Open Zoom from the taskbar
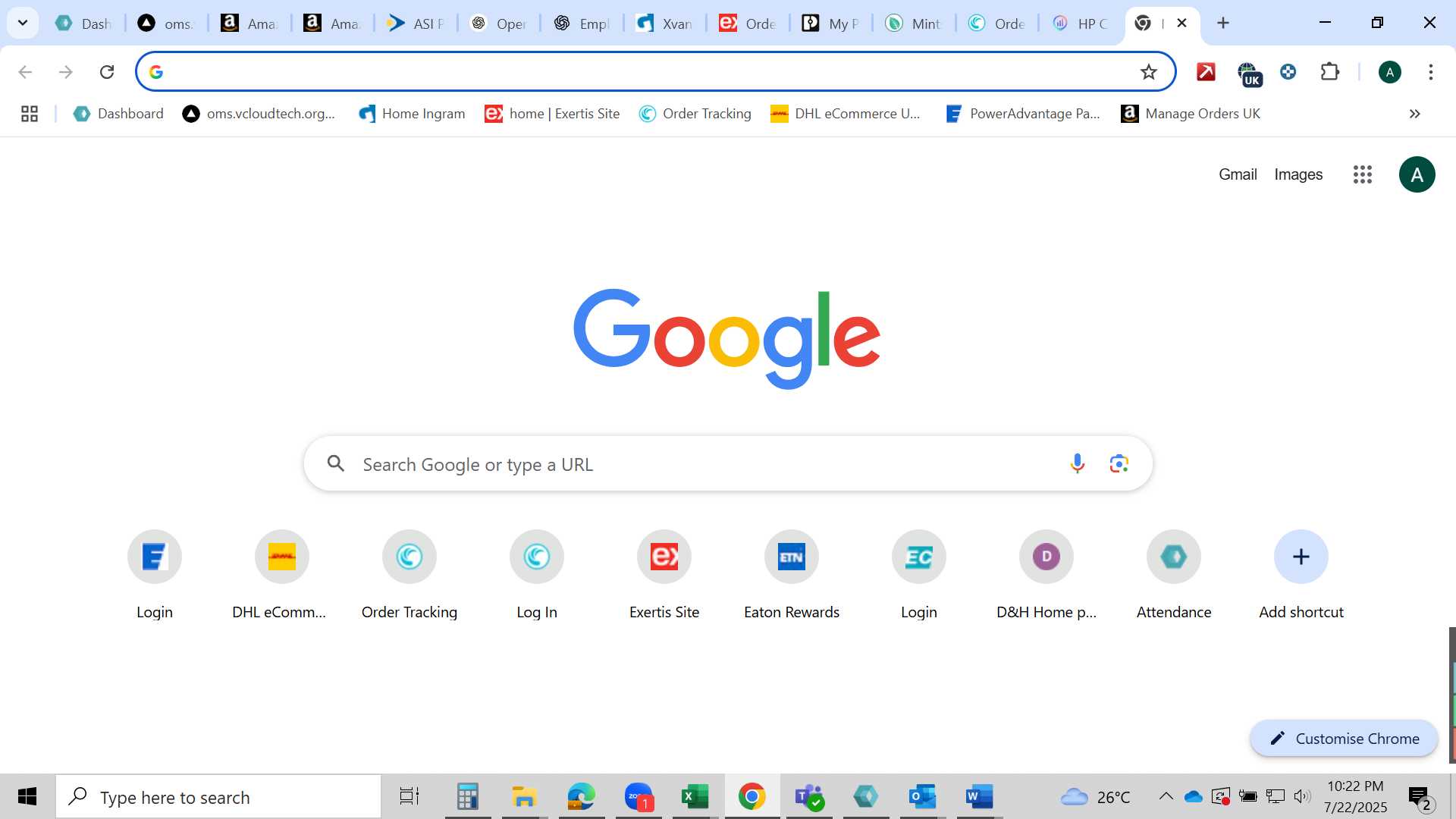The image size is (1456, 819). [x=639, y=797]
